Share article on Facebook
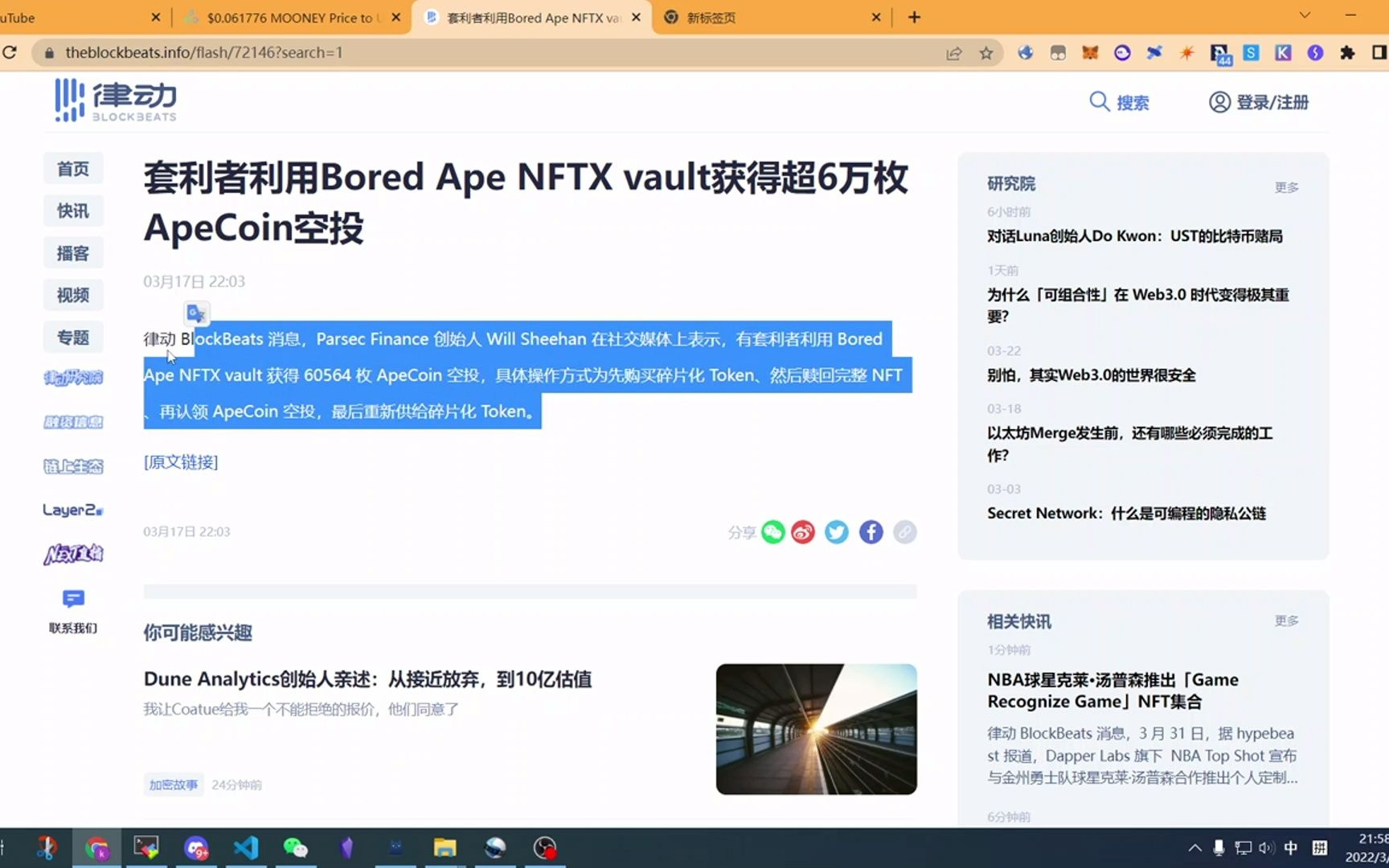 (871, 532)
